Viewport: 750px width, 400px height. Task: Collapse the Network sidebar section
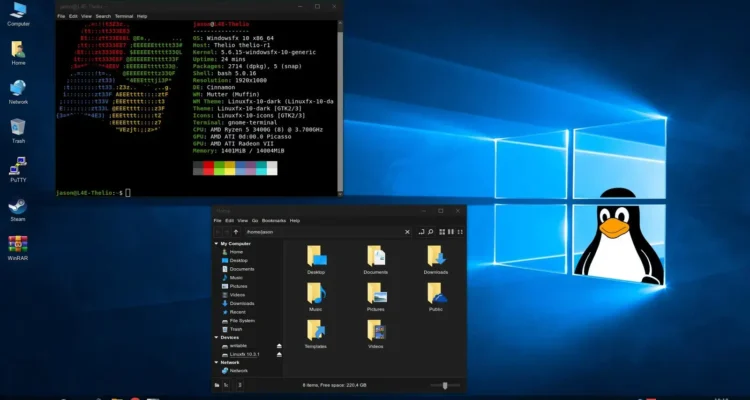pyautogui.click(x=216, y=362)
